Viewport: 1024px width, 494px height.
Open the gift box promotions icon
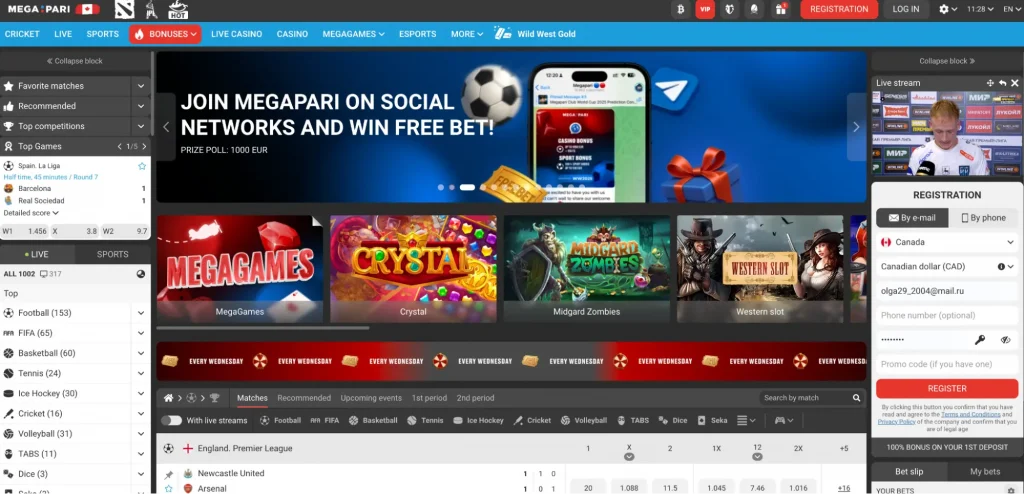coord(781,9)
